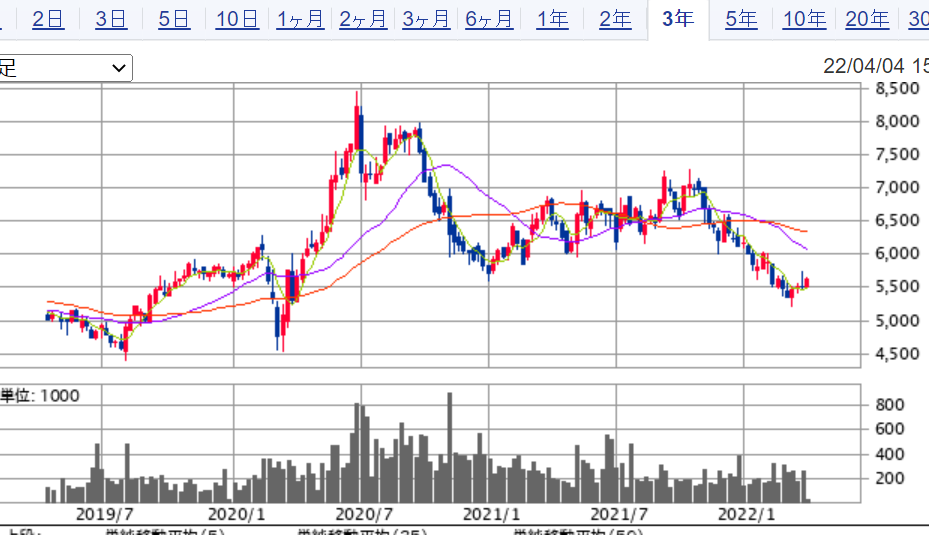Image resolution: width=929 pixels, height=535 pixels.
Task: Select the 3日 time range tab
Action: click(x=111, y=20)
